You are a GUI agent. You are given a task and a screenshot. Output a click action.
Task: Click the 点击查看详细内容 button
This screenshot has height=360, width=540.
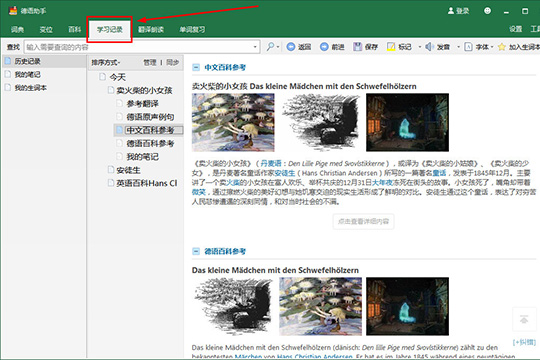[363, 221]
